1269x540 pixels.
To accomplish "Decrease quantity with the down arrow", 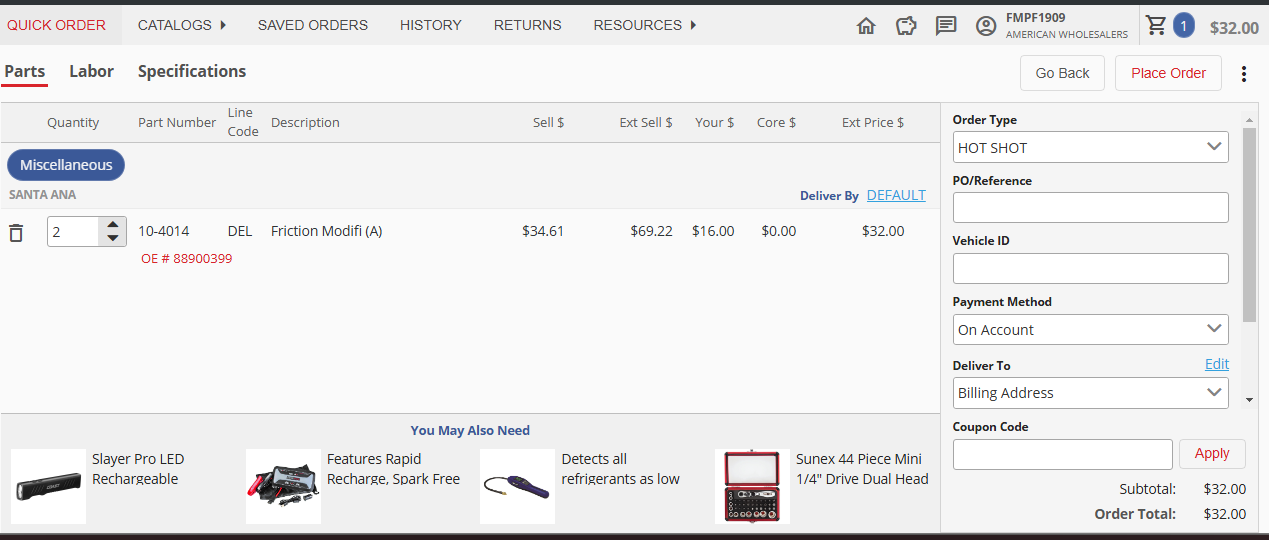I will pos(113,238).
